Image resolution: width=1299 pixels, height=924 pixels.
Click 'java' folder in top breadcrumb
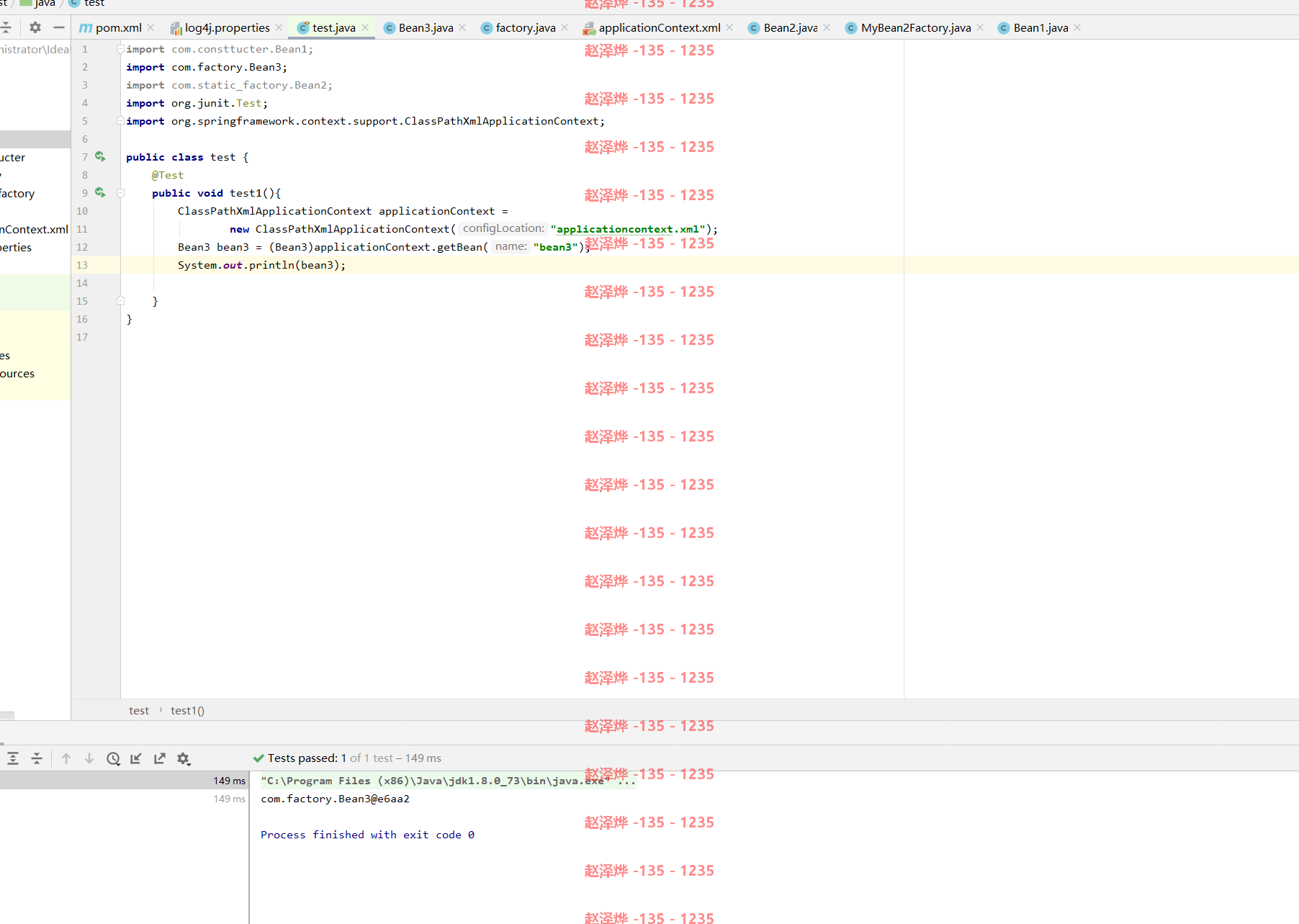38,4
